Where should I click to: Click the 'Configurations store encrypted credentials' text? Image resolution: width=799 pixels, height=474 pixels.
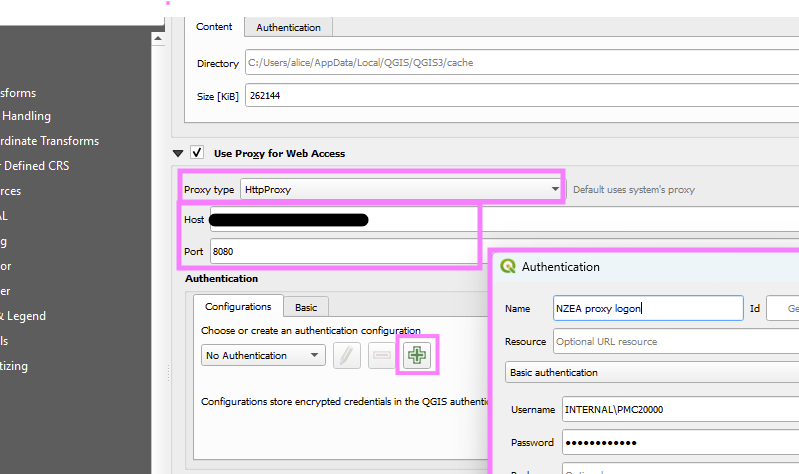(344, 402)
